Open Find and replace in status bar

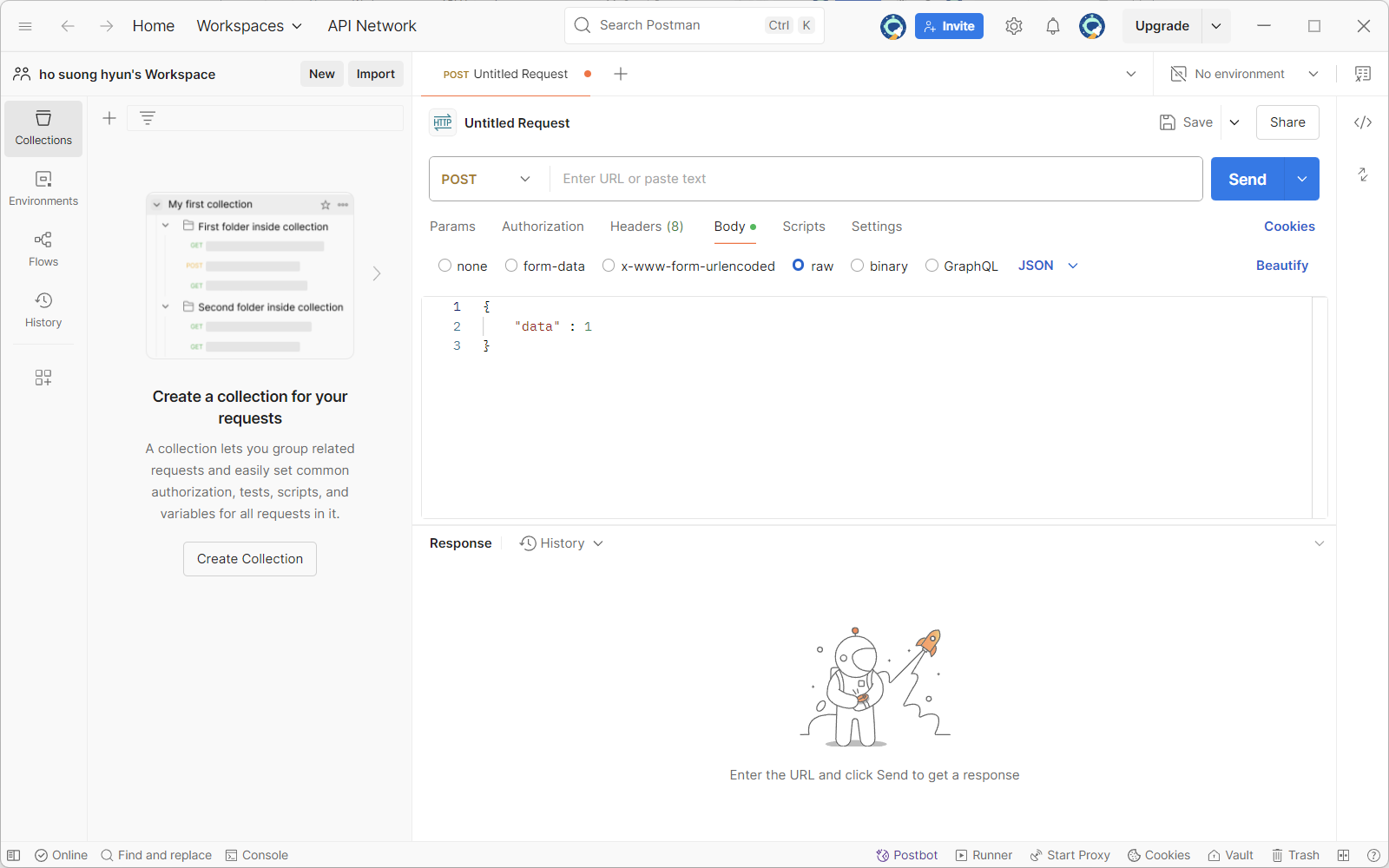(x=156, y=855)
